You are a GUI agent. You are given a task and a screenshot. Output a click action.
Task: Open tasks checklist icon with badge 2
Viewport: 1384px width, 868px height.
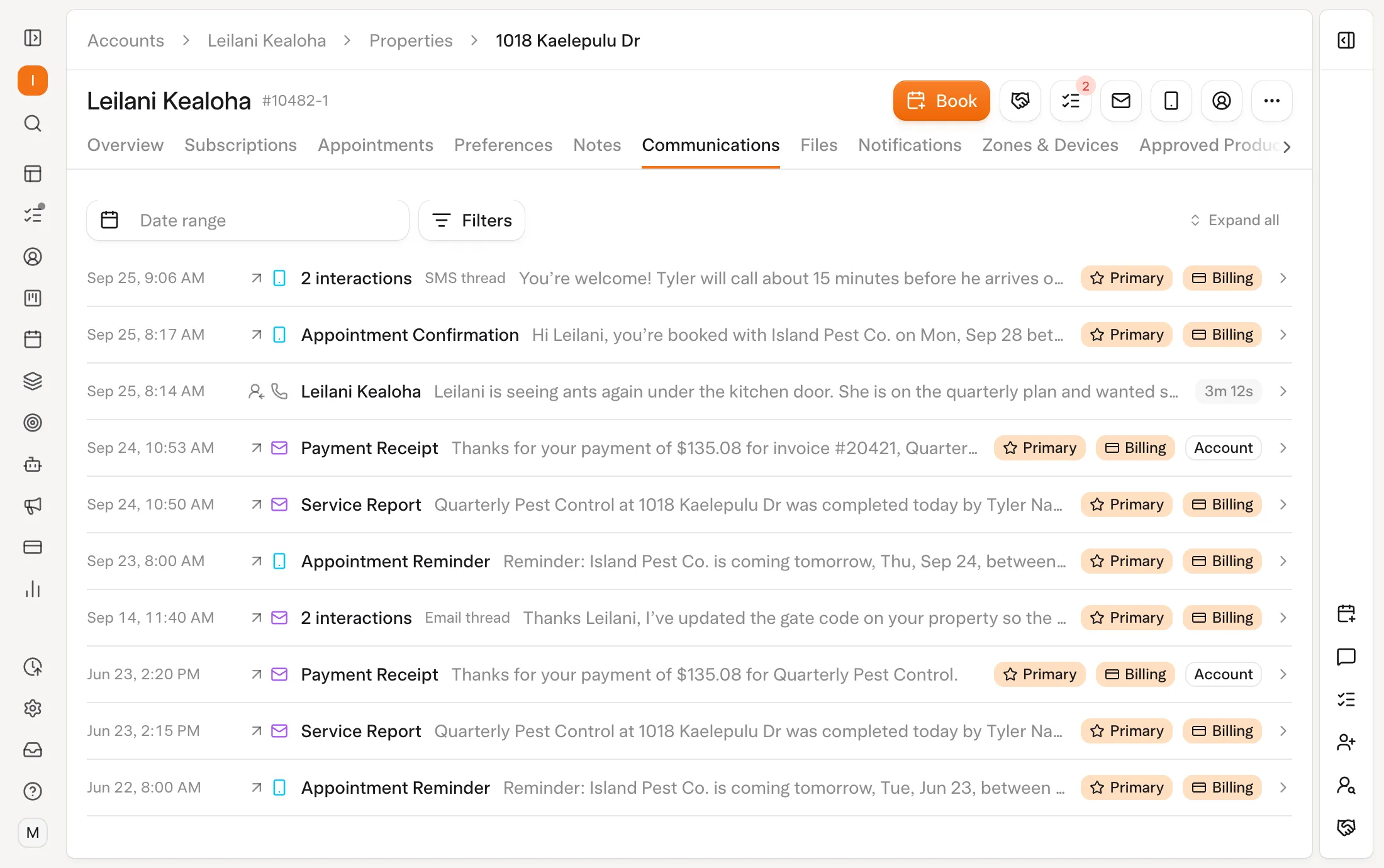1071,101
